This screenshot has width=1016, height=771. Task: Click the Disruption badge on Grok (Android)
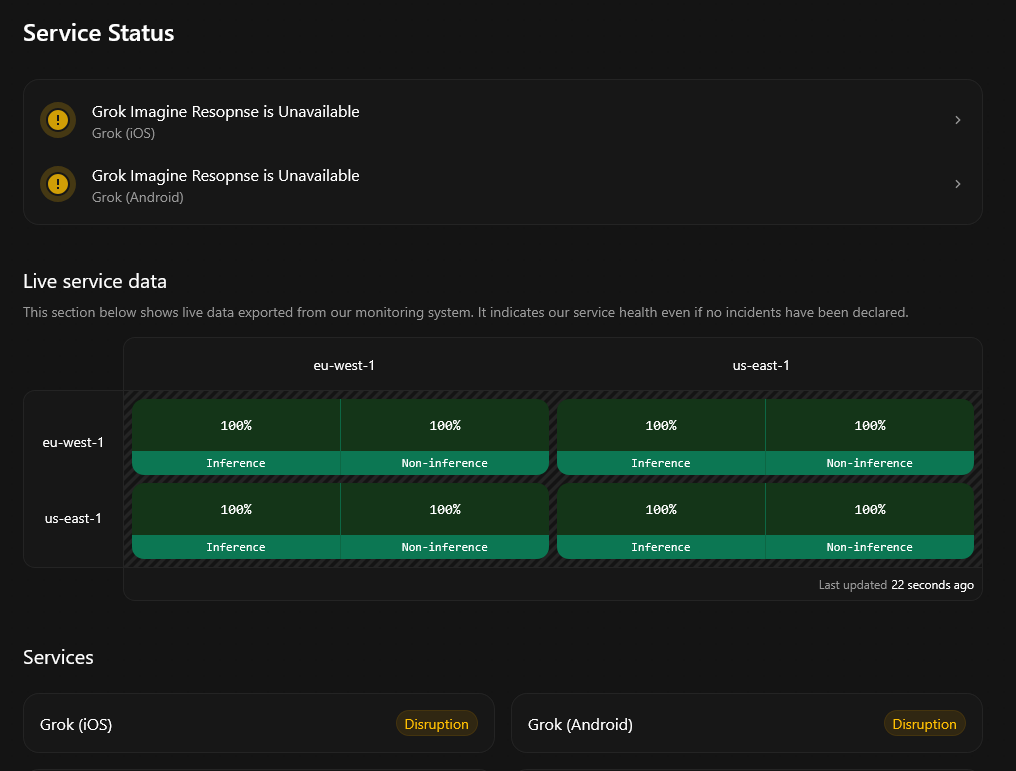coord(924,724)
